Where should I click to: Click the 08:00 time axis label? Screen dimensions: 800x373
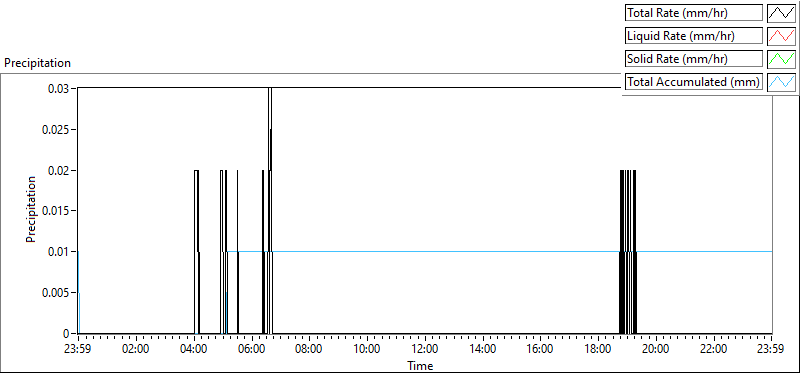coord(309,350)
